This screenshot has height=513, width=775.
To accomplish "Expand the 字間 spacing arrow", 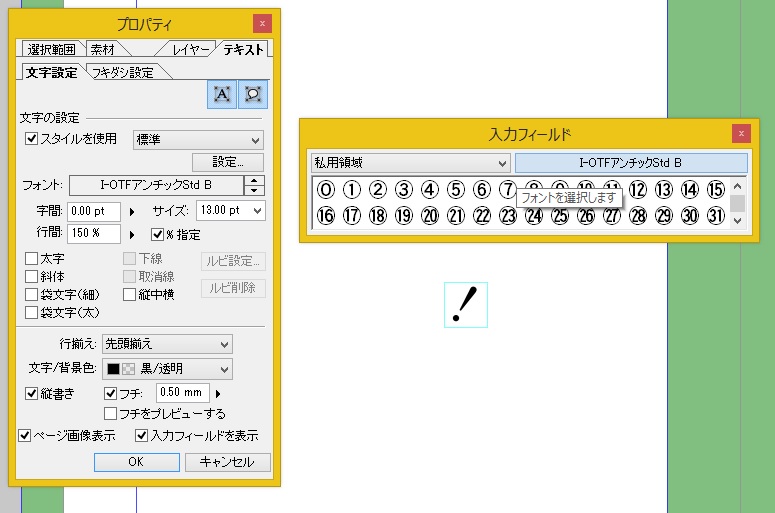I will (132, 212).
